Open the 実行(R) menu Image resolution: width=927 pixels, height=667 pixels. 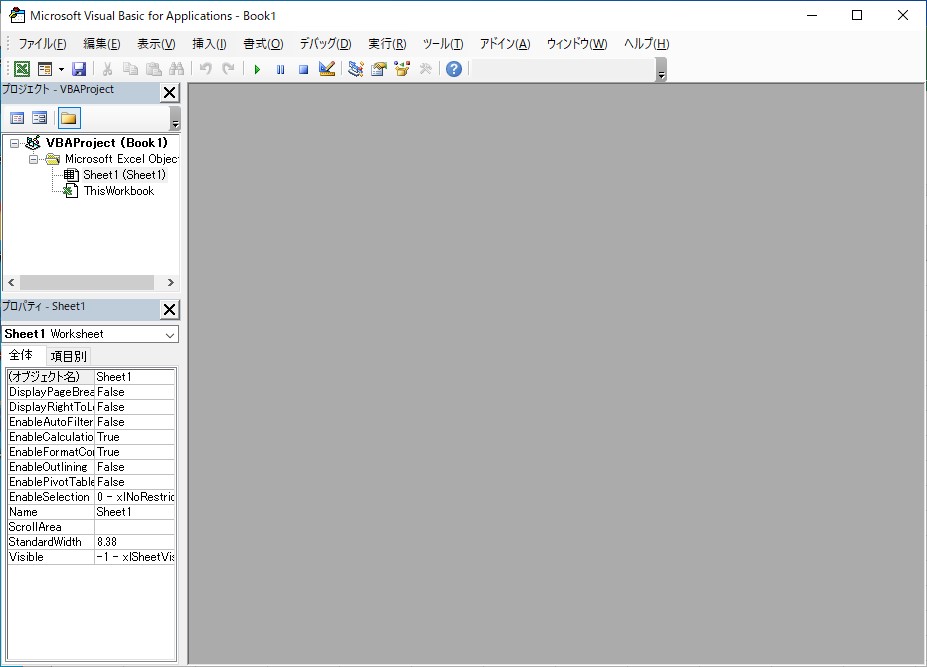[385, 43]
